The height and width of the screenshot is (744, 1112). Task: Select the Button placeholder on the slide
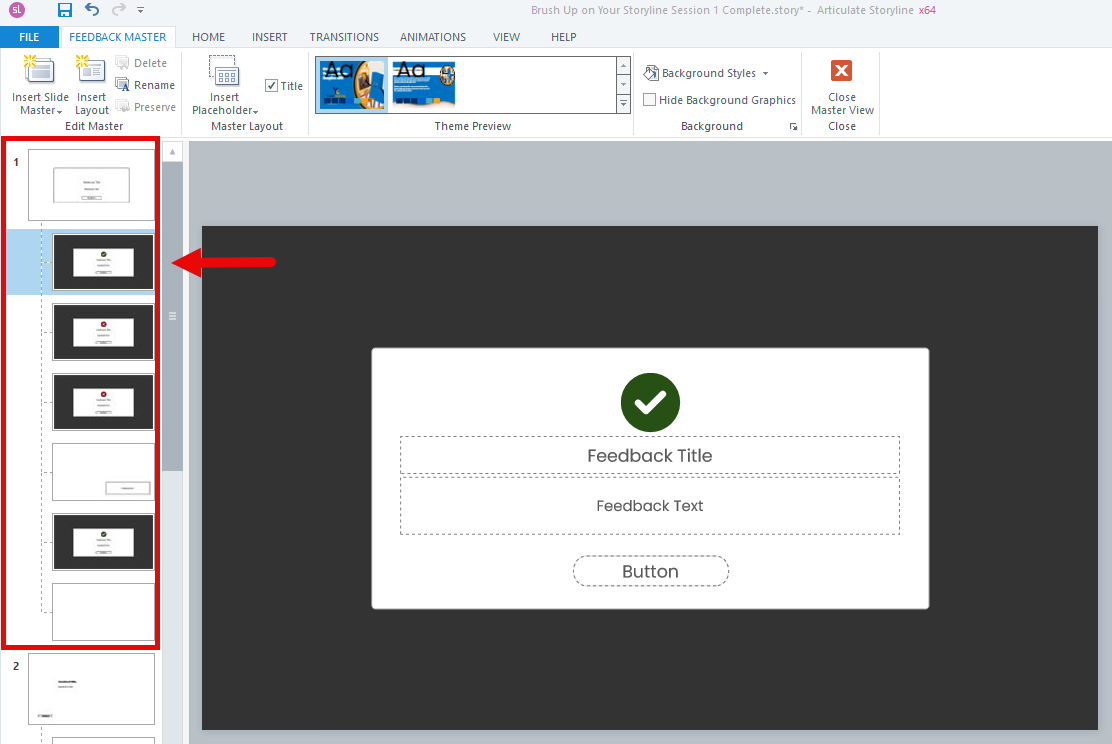pos(650,571)
